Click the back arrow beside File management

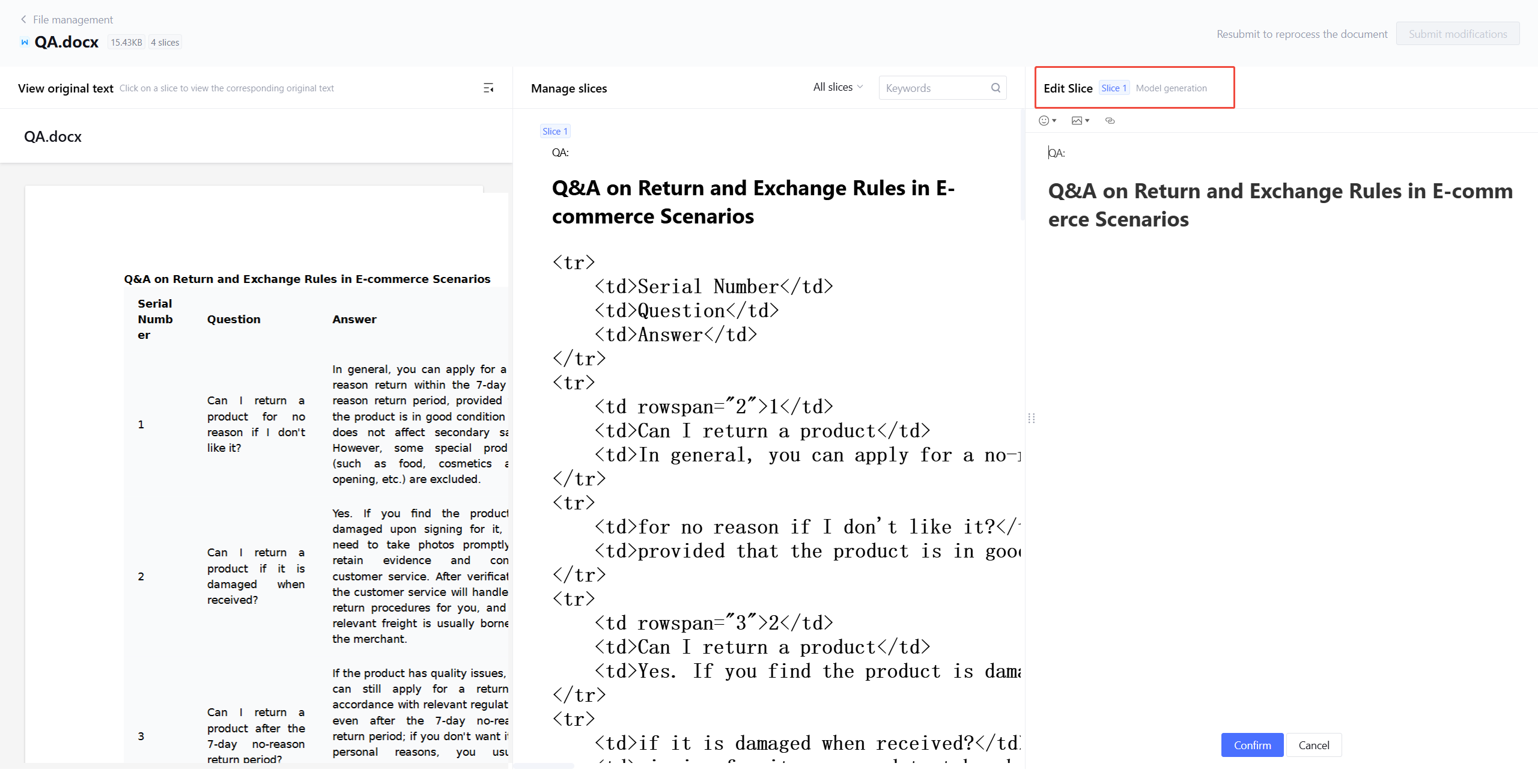23,19
